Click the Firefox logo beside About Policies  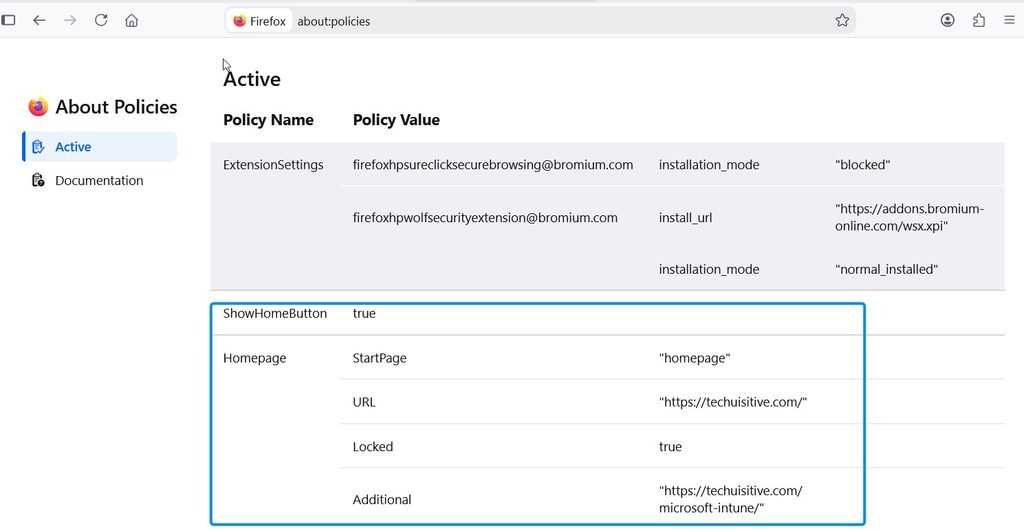click(39, 106)
